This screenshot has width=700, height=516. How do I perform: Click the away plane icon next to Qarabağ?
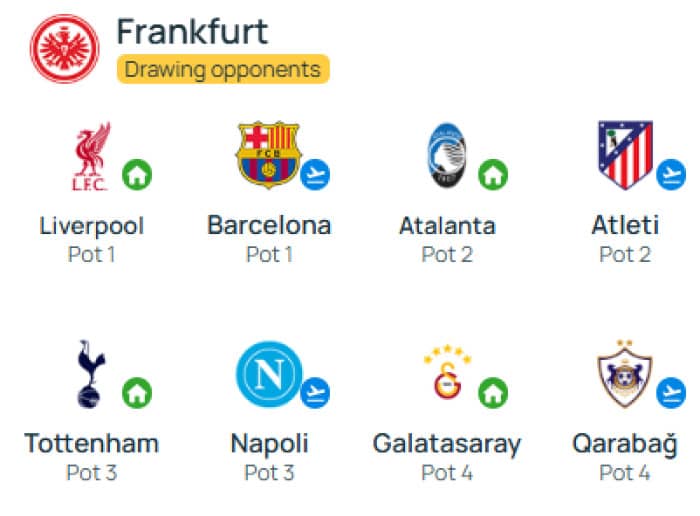pyautogui.click(x=671, y=393)
